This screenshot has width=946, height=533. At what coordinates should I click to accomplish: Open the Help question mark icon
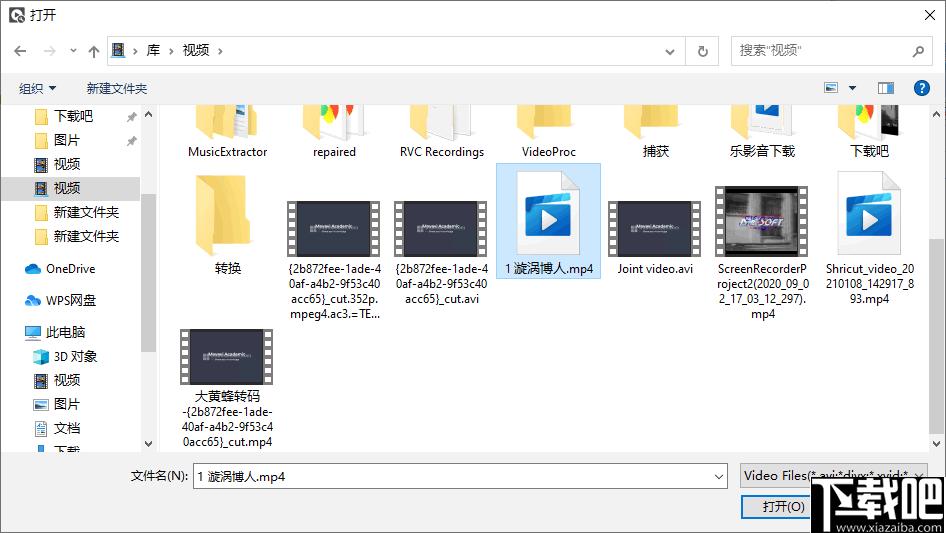coord(921,88)
